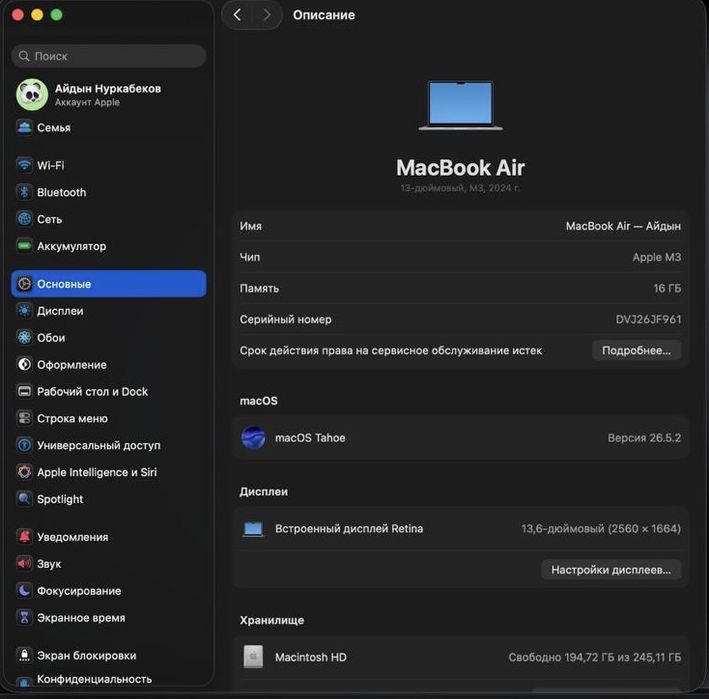
Task: Click the Уведомления bell icon
Action: [24, 537]
